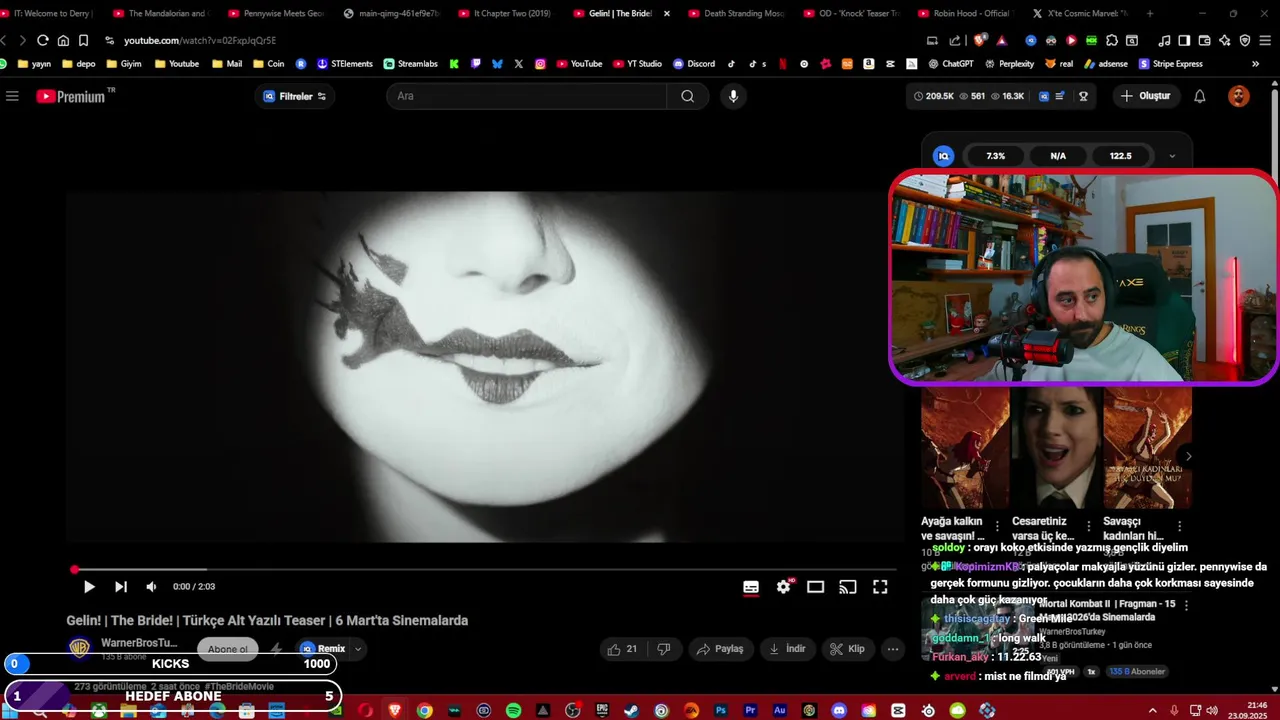Image resolution: width=1280 pixels, height=720 pixels.
Task: Reload the page in browser
Action: (42, 40)
